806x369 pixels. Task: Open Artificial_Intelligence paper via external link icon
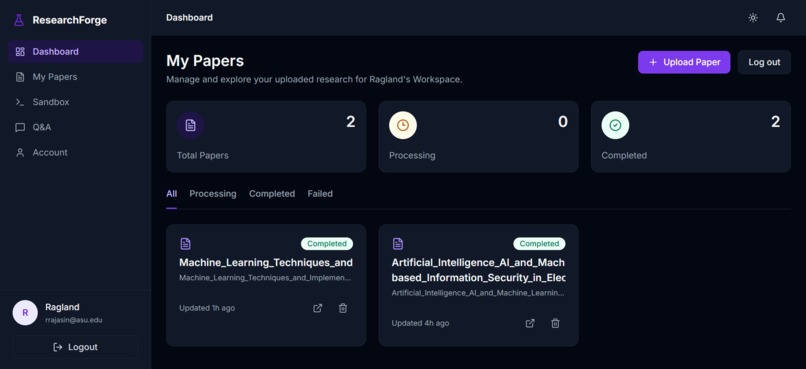click(530, 323)
